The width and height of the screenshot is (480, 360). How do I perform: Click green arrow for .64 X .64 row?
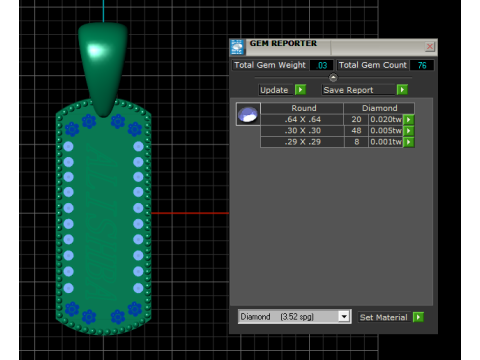408,119
